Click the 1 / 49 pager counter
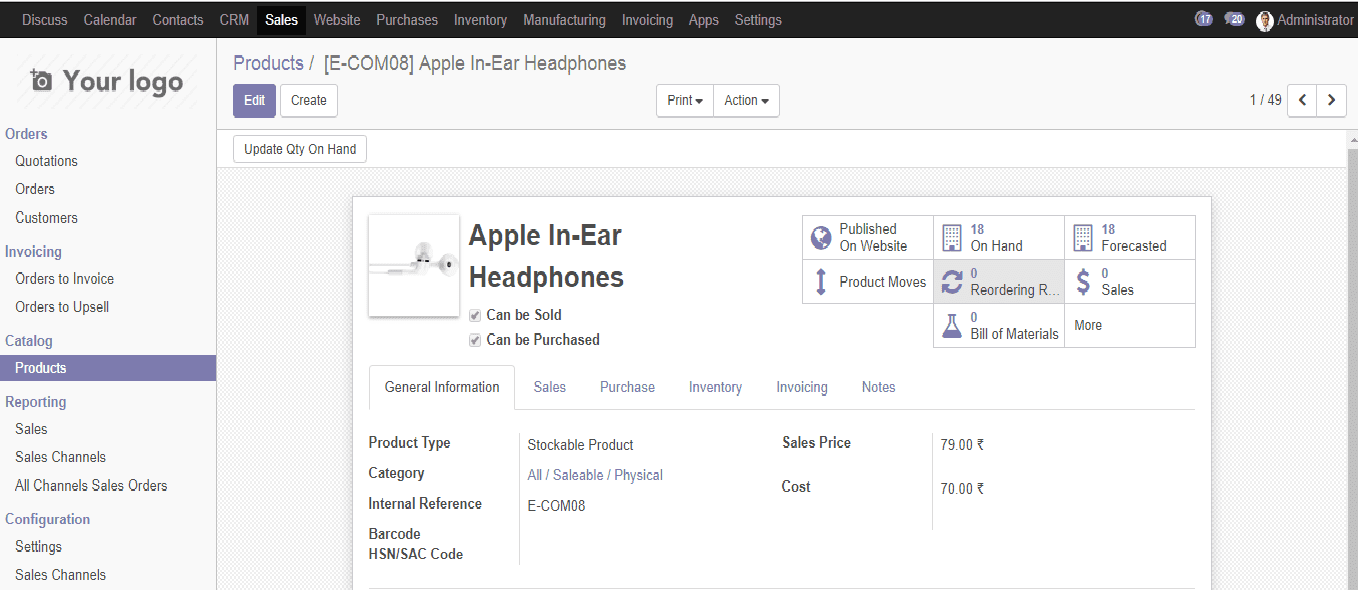This screenshot has width=1358, height=590. [x=1265, y=100]
